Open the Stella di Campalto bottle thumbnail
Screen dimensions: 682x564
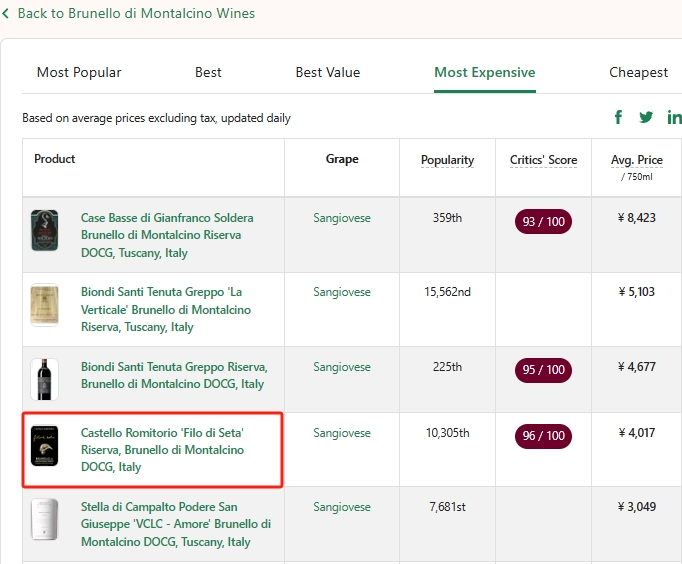pos(44,520)
